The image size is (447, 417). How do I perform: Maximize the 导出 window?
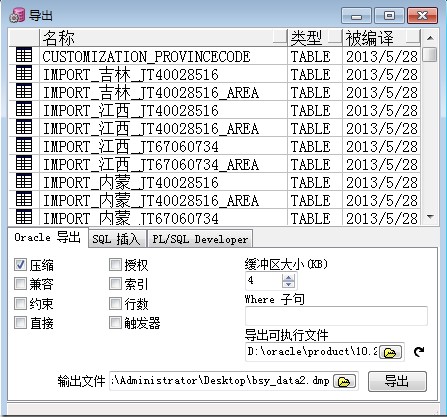click(389, 16)
